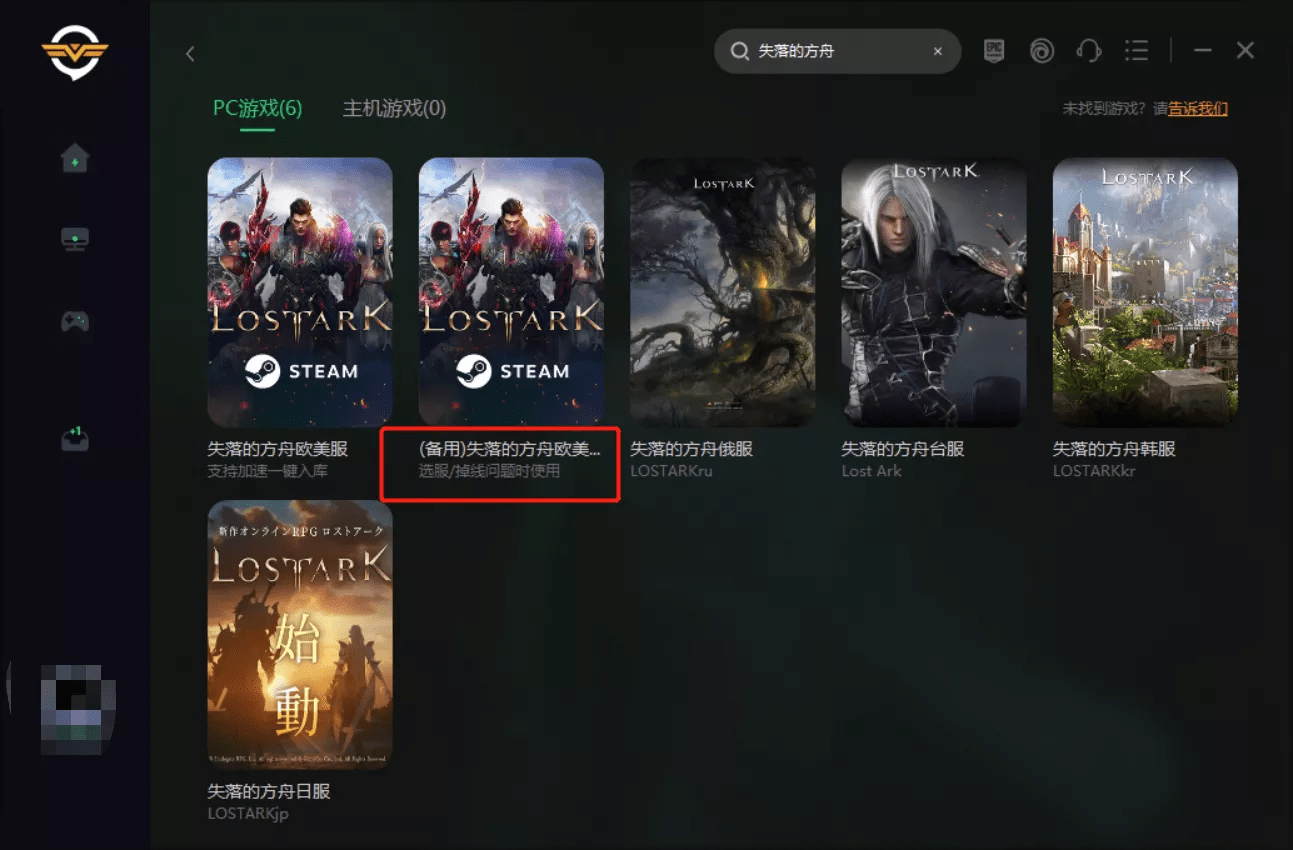Click the pixelated user avatar
Screen dimensions: 1293x850
tap(78, 708)
